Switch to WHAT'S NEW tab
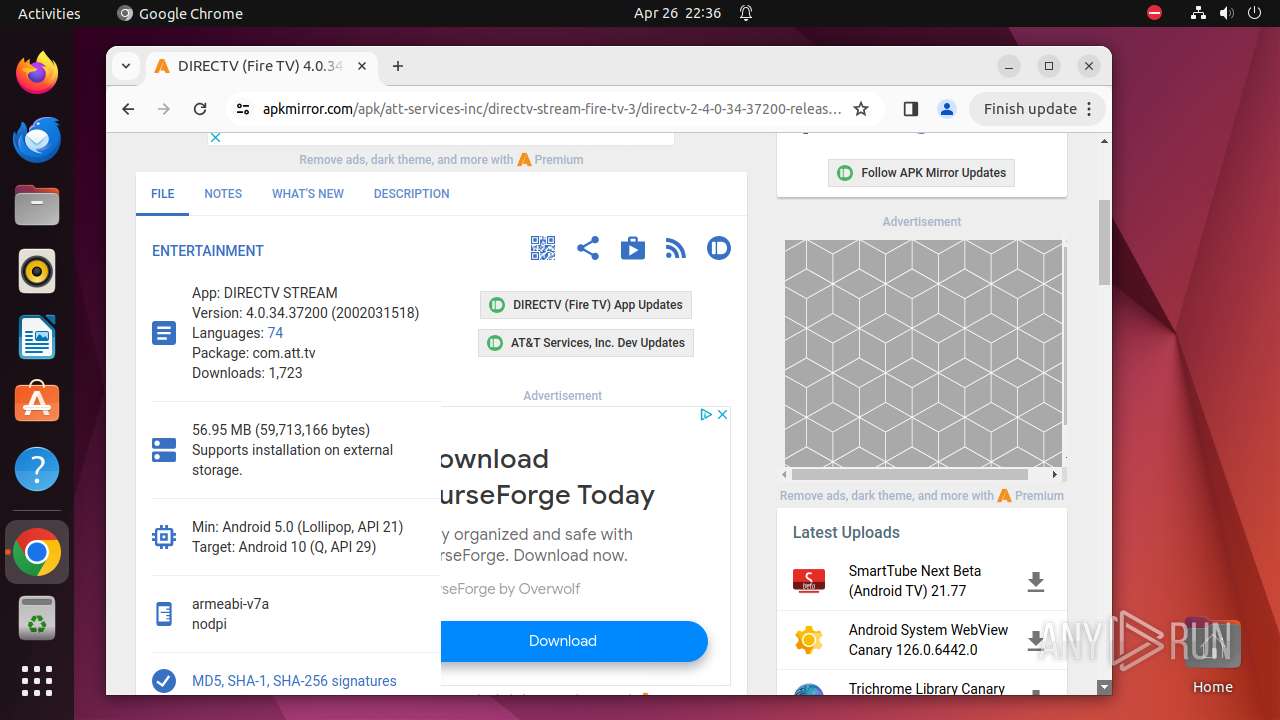 click(x=308, y=194)
